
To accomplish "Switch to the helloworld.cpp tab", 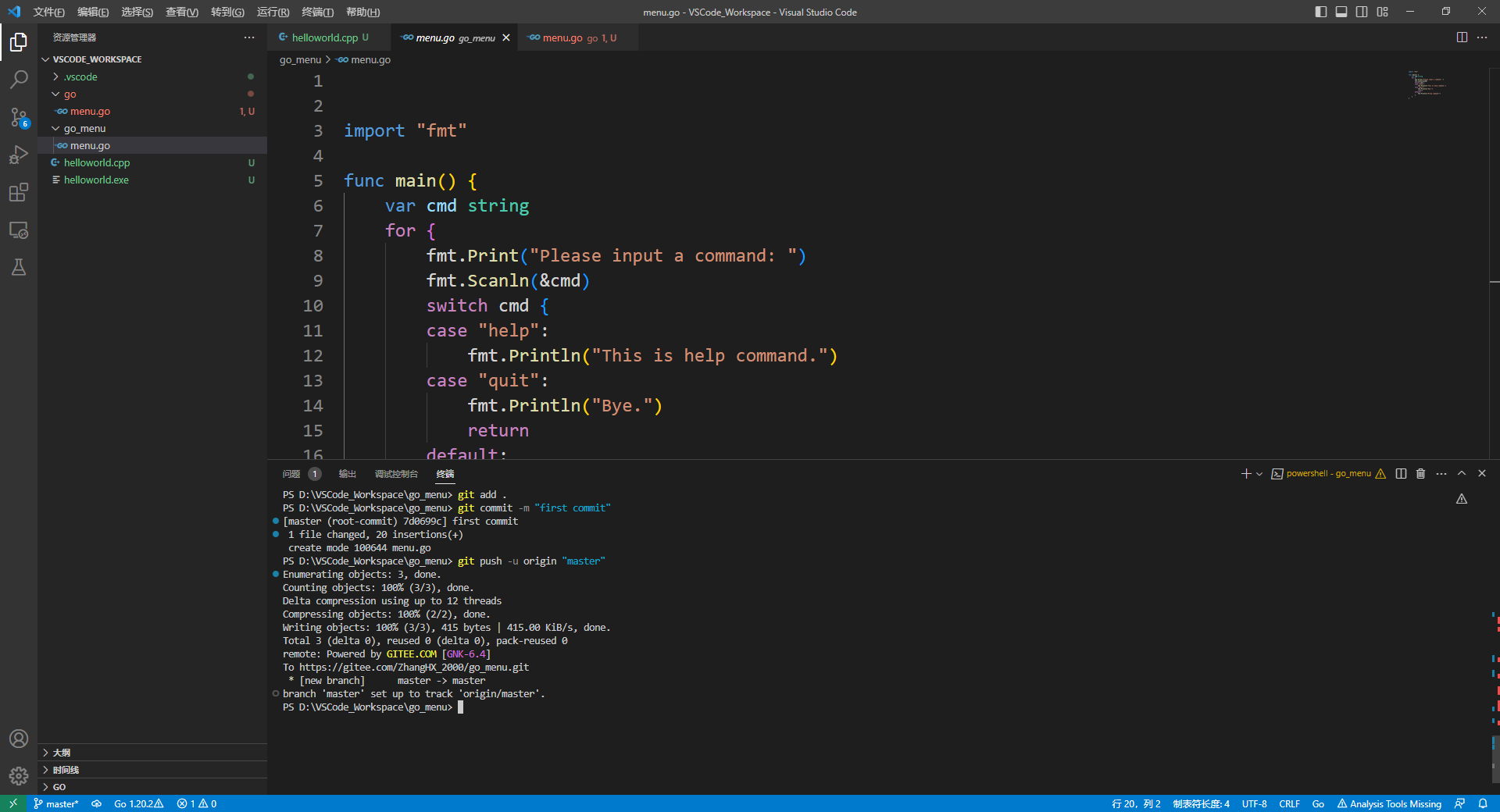I will (x=324, y=37).
